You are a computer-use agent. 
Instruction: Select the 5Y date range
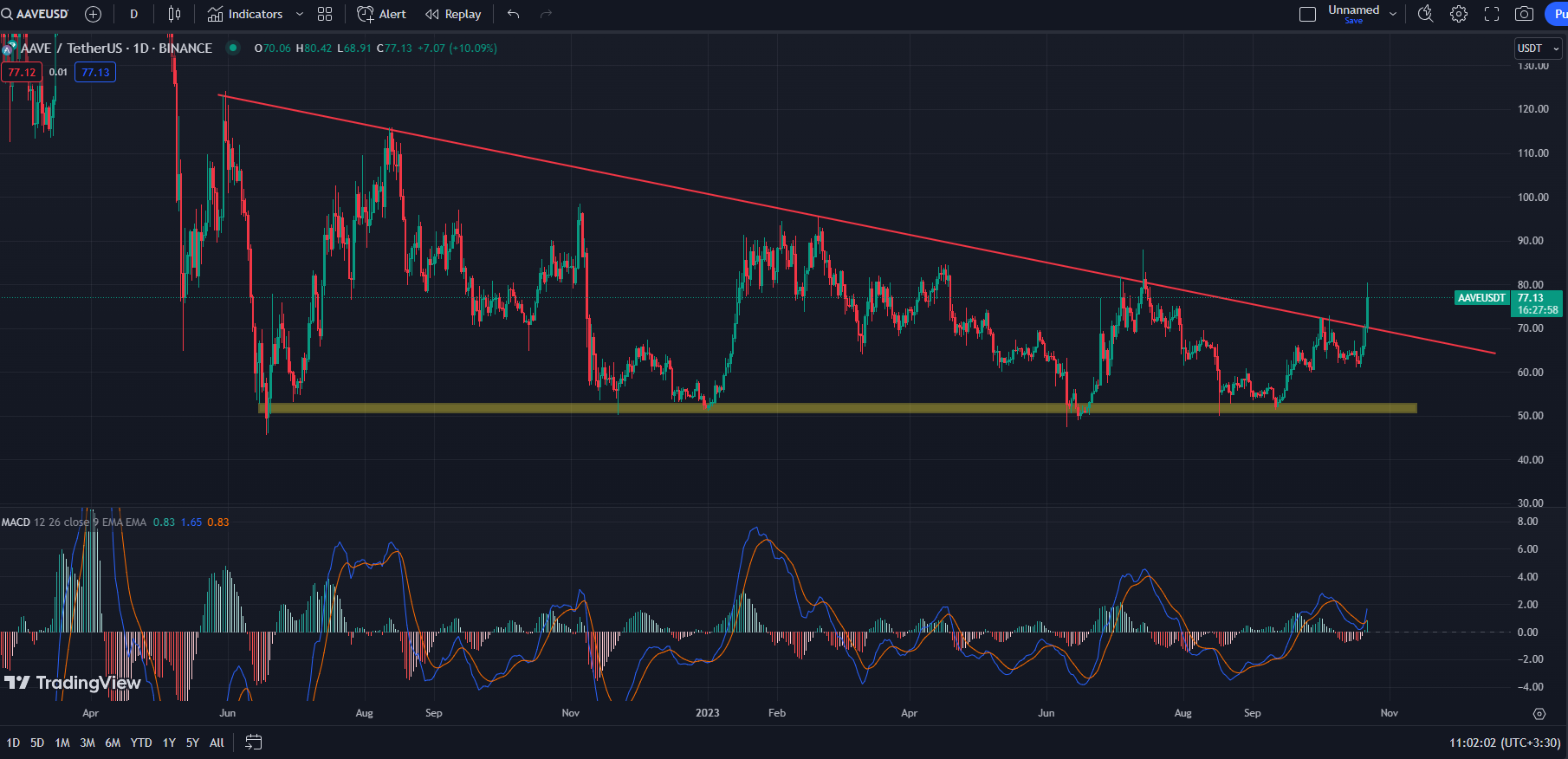pyautogui.click(x=192, y=743)
